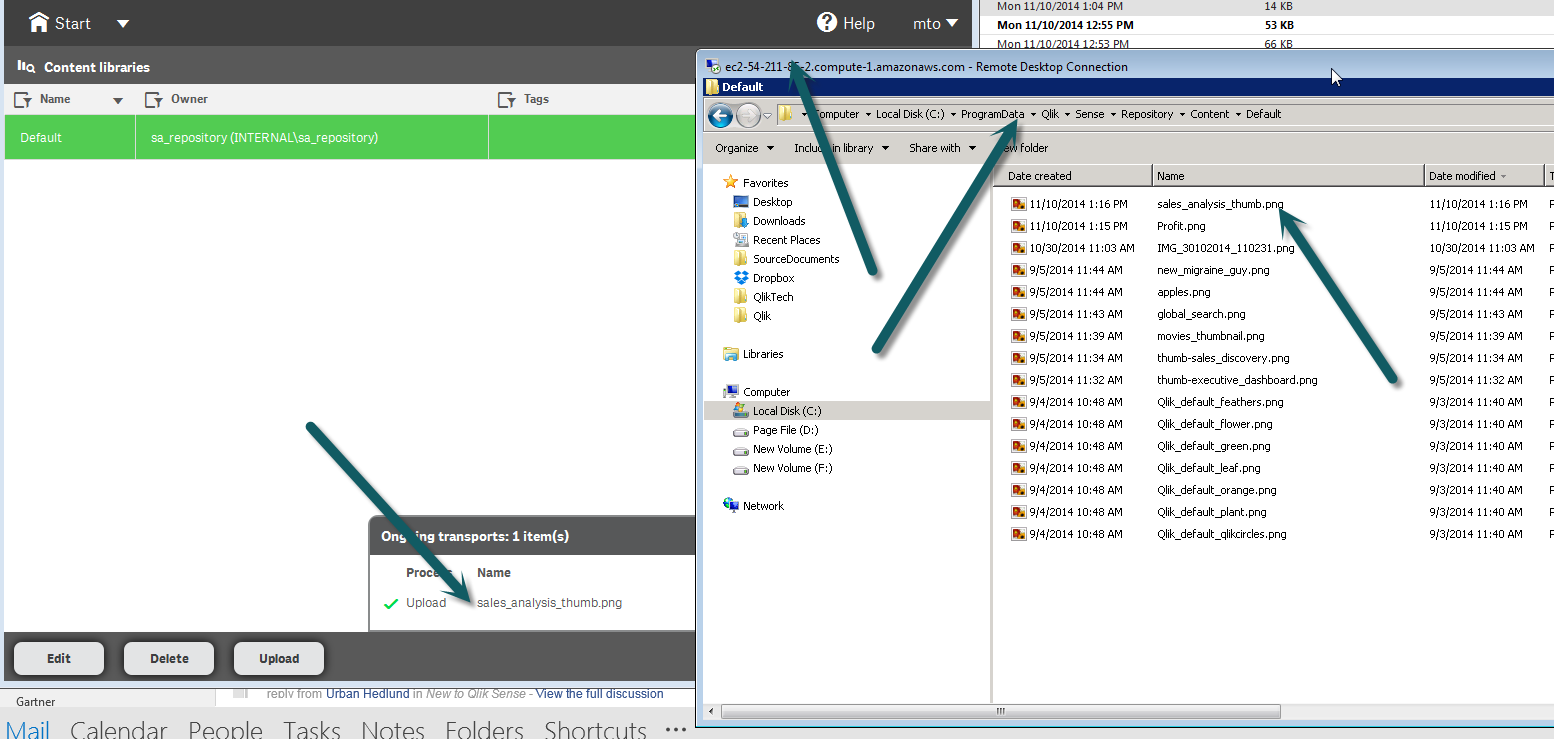Screen dimensions: 1554x739
Task: Select sales_analysis_thumb.png in the Explorer file list
Action: click(x=1220, y=204)
